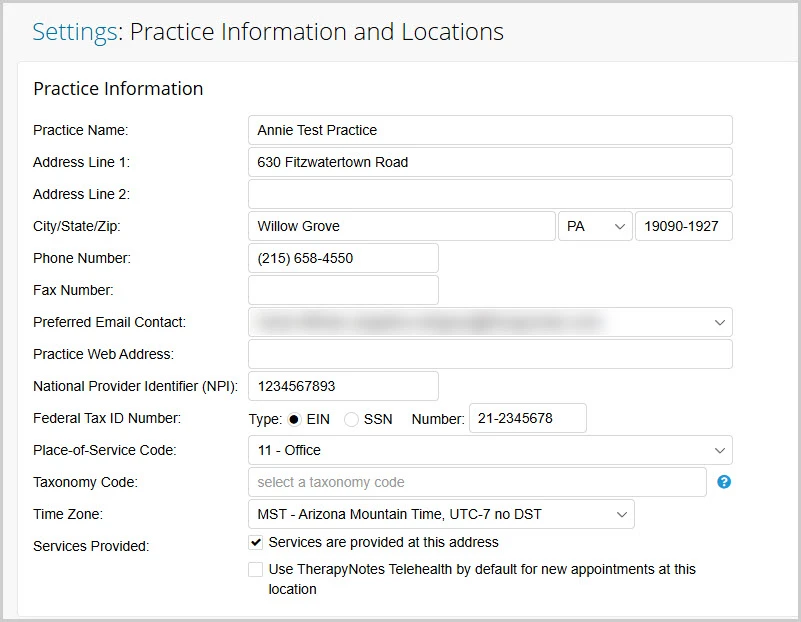Click the National Provider Identifier field
The image size is (801, 622).
pos(343,386)
